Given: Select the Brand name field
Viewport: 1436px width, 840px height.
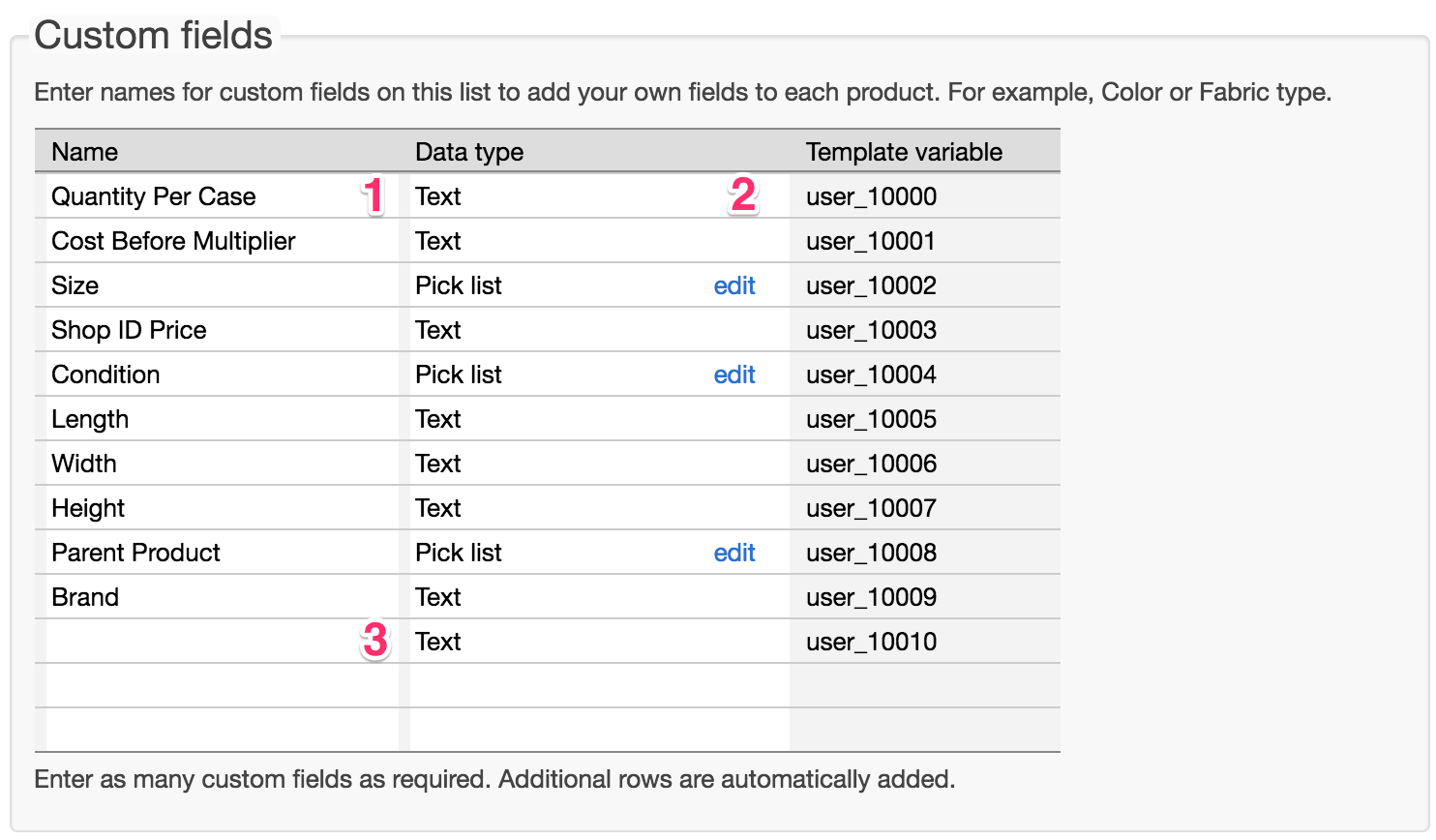Looking at the screenshot, I should click(223, 597).
